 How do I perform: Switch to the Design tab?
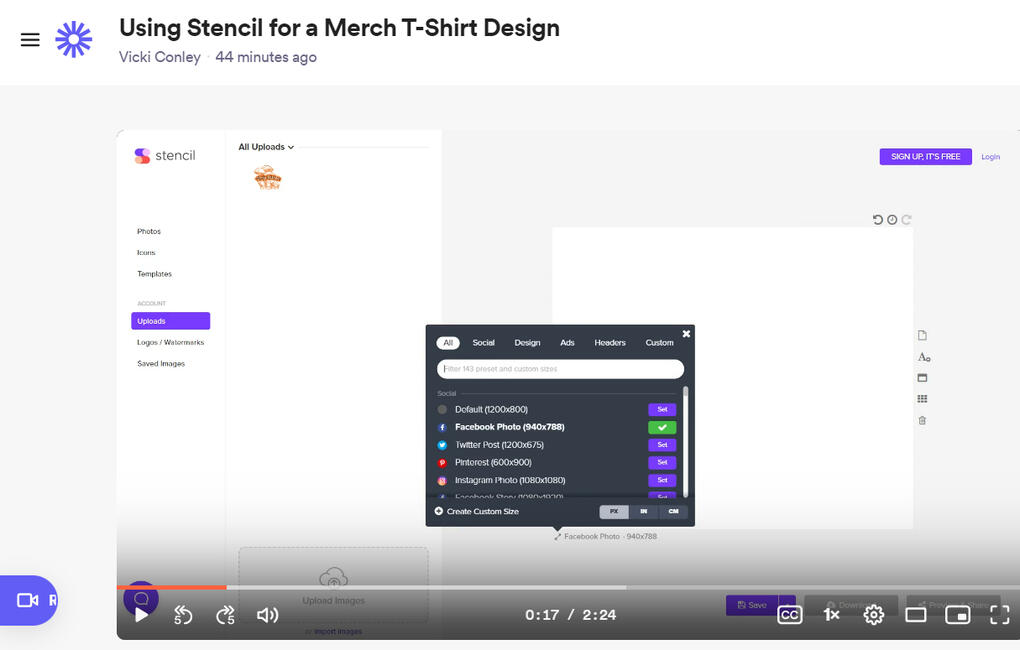click(527, 343)
